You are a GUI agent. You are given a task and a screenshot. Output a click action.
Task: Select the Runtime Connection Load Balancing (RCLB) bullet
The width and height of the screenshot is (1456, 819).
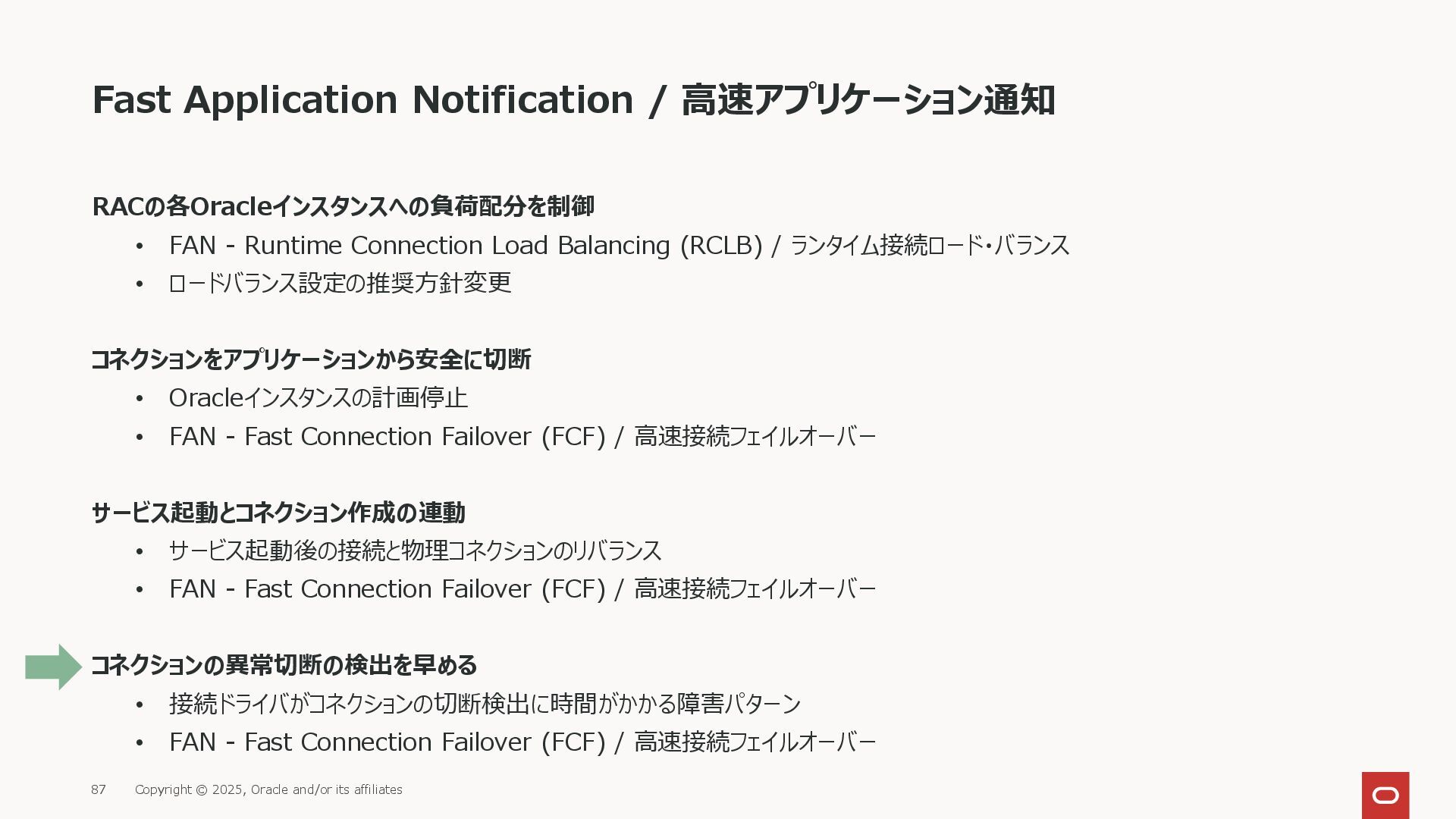point(619,246)
